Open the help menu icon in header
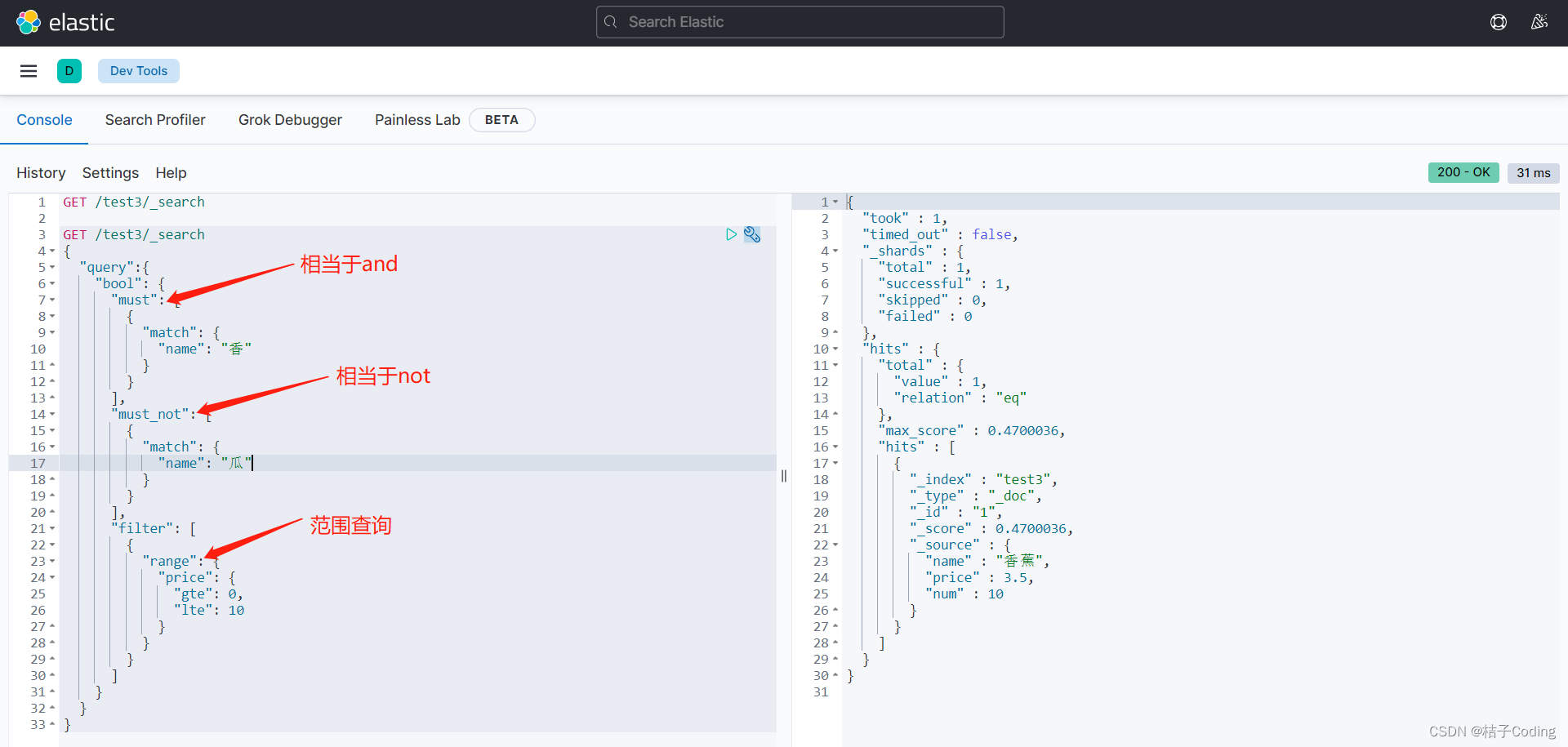 point(1499,22)
